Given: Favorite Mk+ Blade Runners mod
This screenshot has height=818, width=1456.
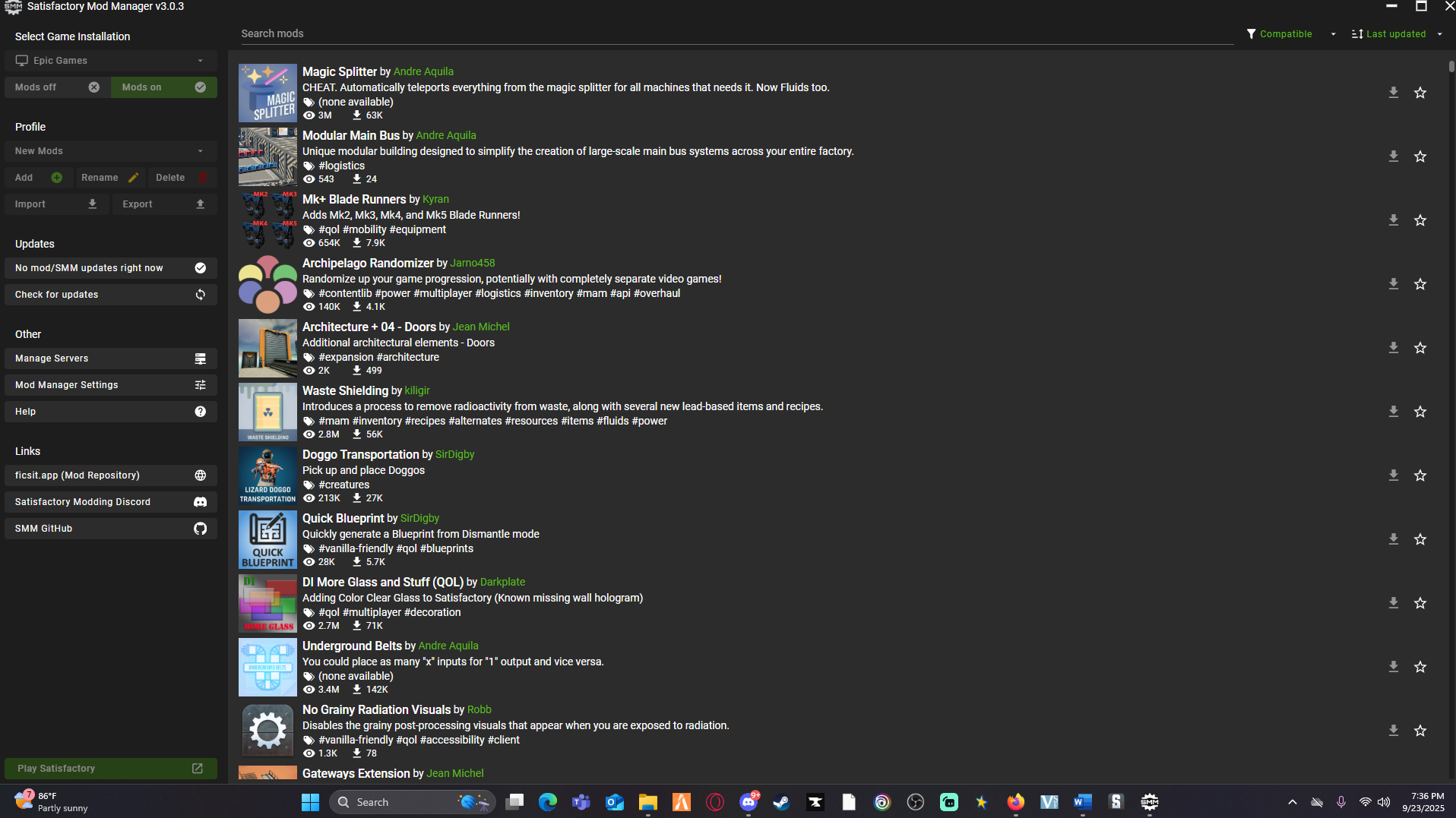Looking at the screenshot, I should [1420, 220].
